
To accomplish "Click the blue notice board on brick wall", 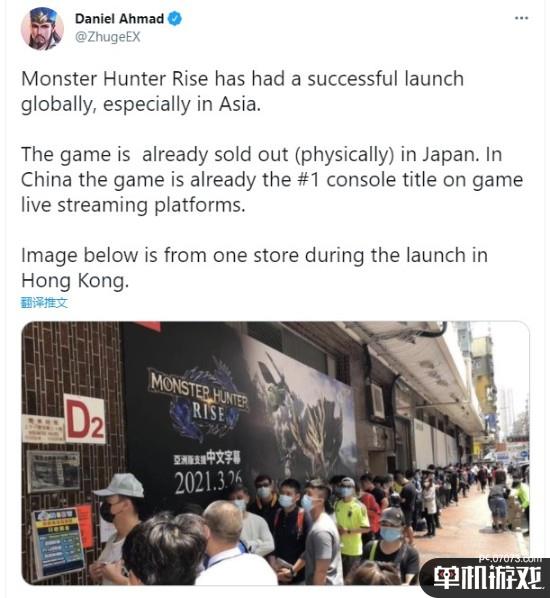I will tap(58, 542).
